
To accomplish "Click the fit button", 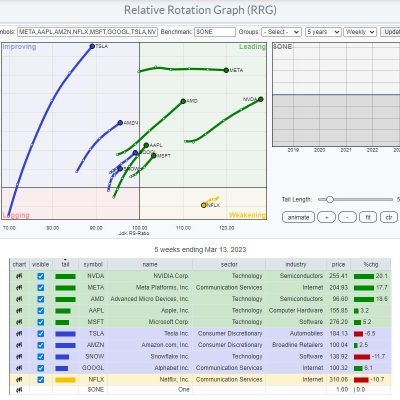I will tap(368, 217).
